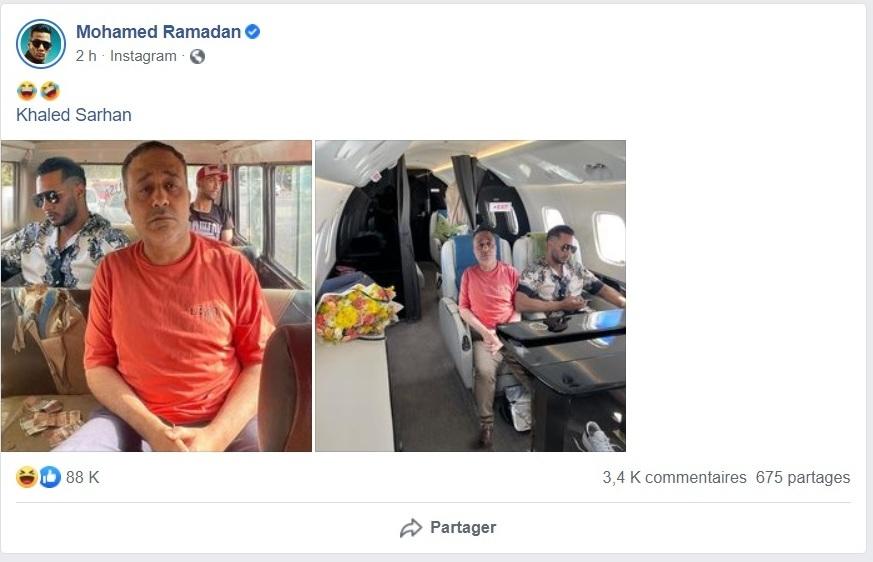The height and width of the screenshot is (562, 873).
Task: Open the Mohamed Ramadan page name link
Action: click(x=158, y=32)
